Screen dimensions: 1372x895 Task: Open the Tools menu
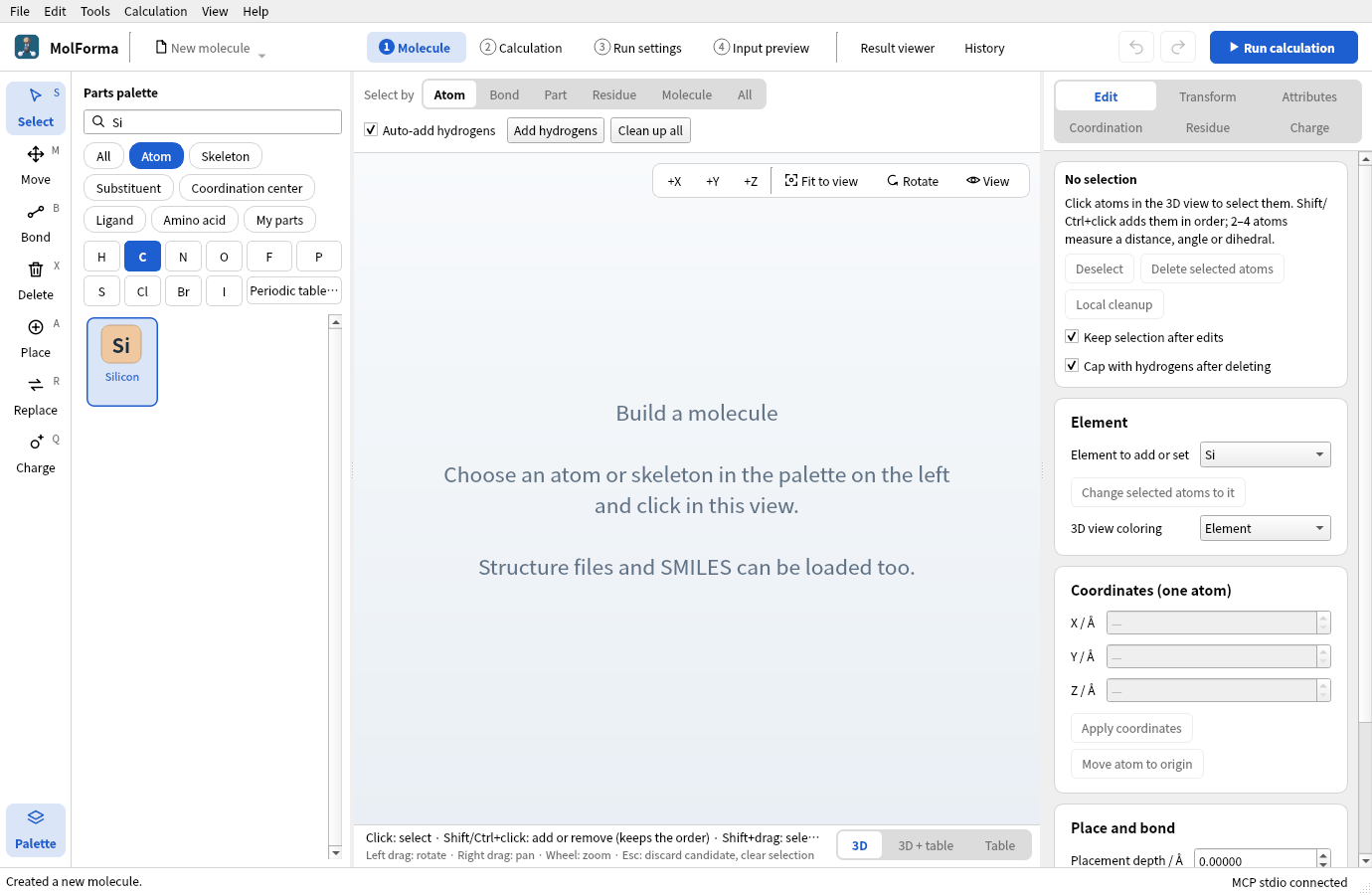click(x=95, y=11)
